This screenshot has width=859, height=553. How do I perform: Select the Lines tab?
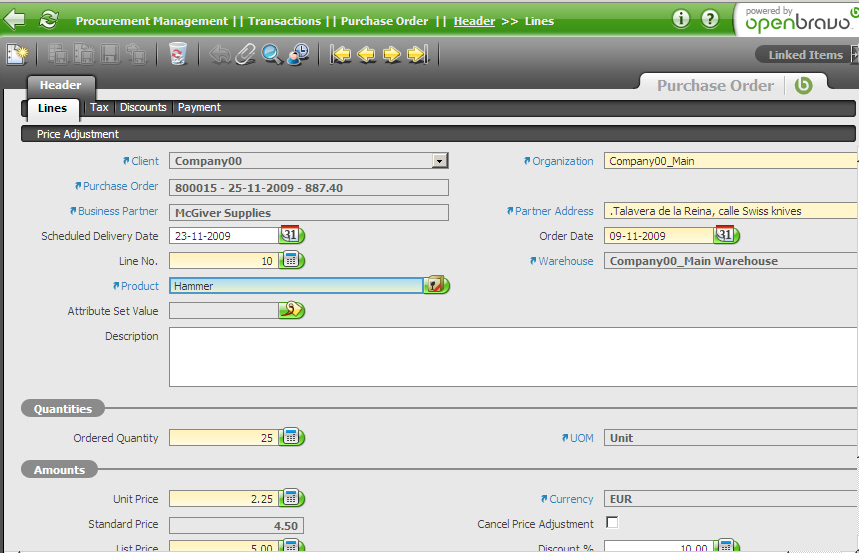click(53, 108)
